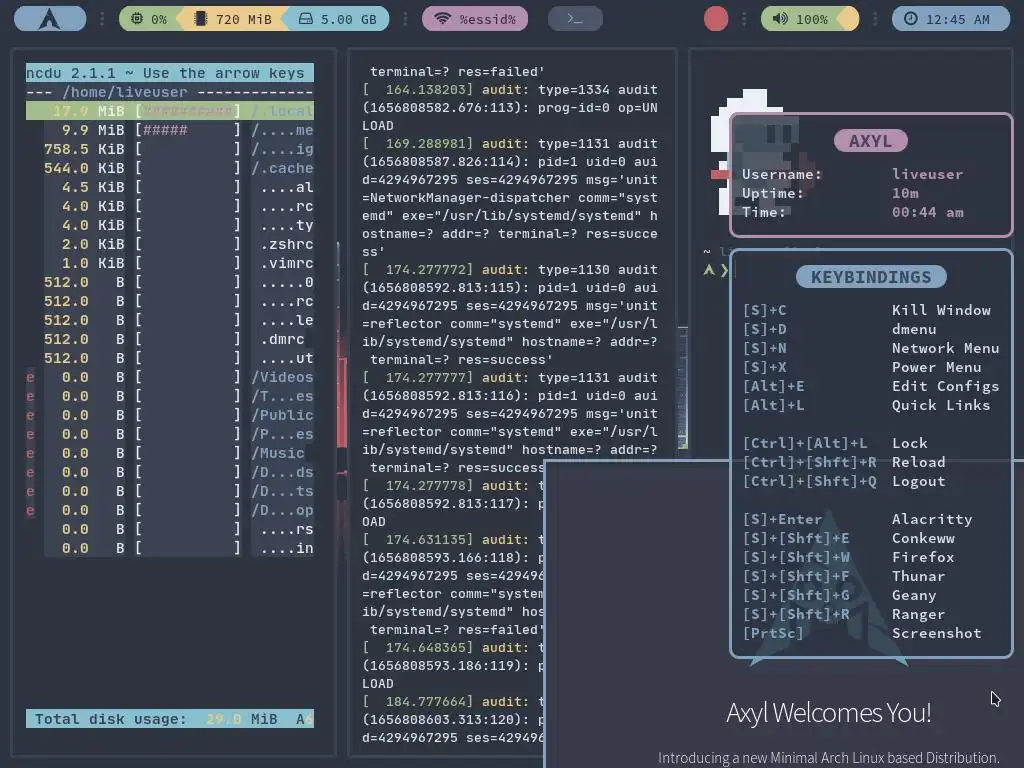The height and width of the screenshot is (768, 1024).
Task: Click the Logout keybinding entry
Action: pyautogui.click(x=919, y=481)
